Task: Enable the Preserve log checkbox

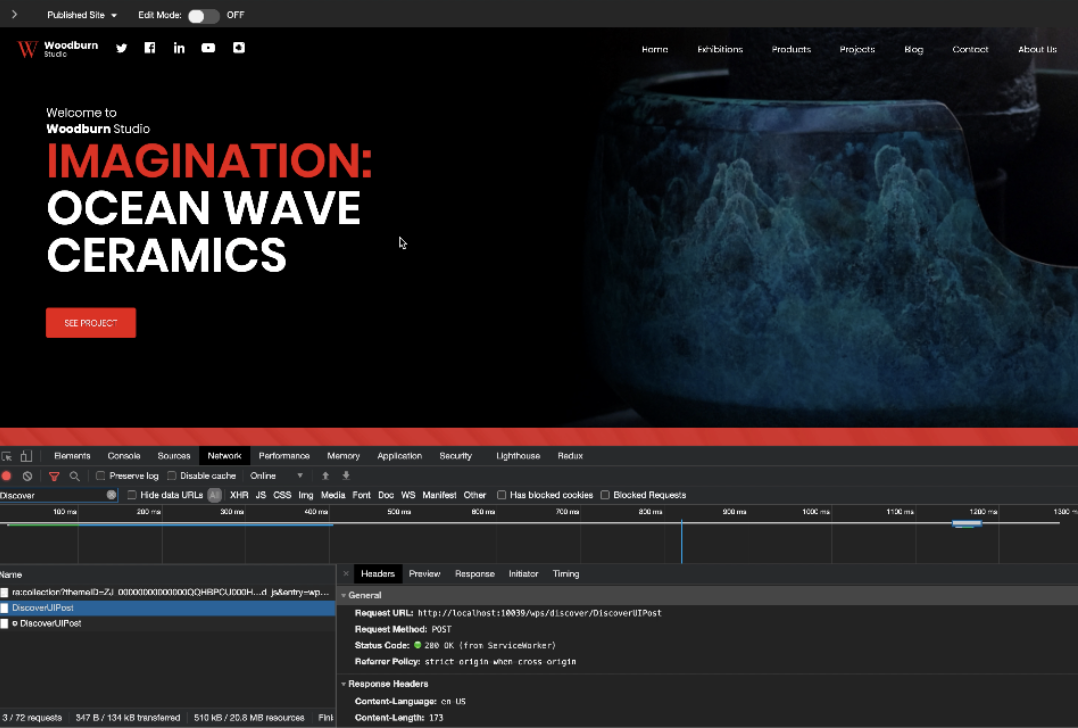Action: 100,476
